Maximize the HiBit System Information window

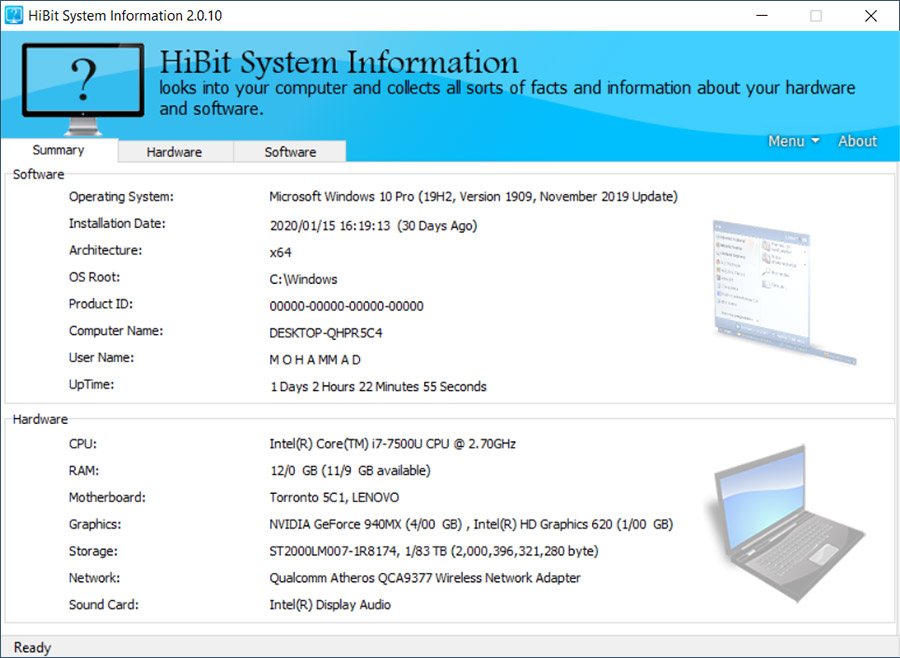[x=815, y=15]
